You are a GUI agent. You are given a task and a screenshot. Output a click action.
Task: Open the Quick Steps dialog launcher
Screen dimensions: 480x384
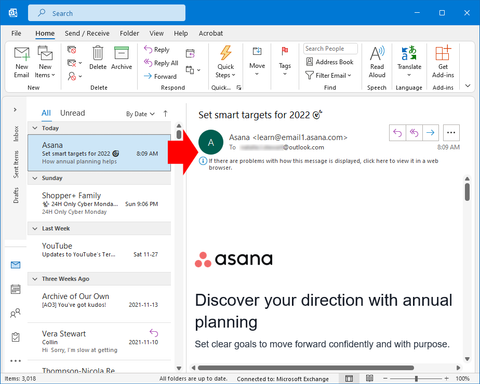[239, 88]
